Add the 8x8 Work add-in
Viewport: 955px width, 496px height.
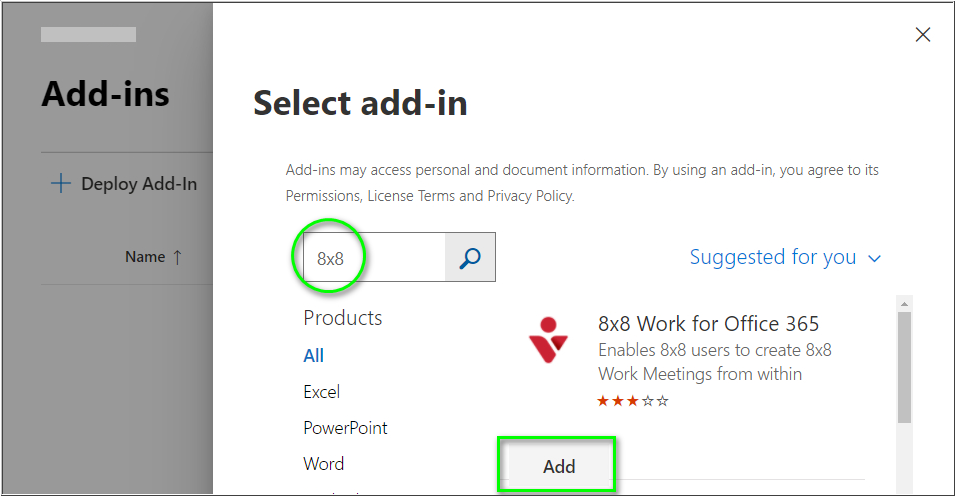click(x=559, y=466)
